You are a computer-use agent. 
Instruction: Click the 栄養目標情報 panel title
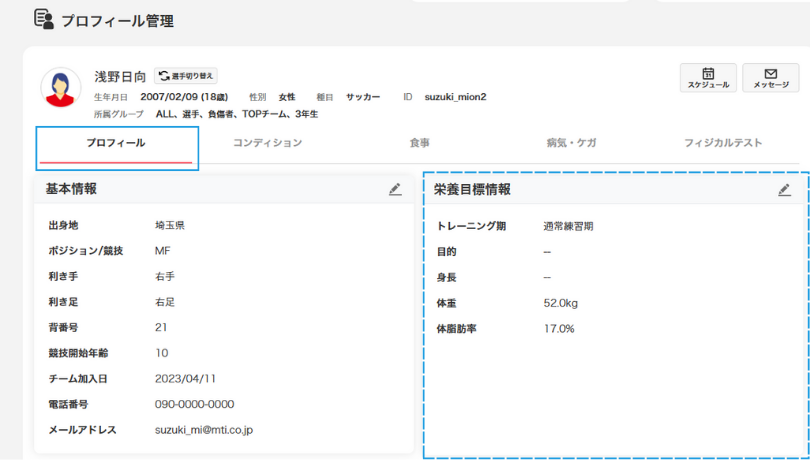472,190
